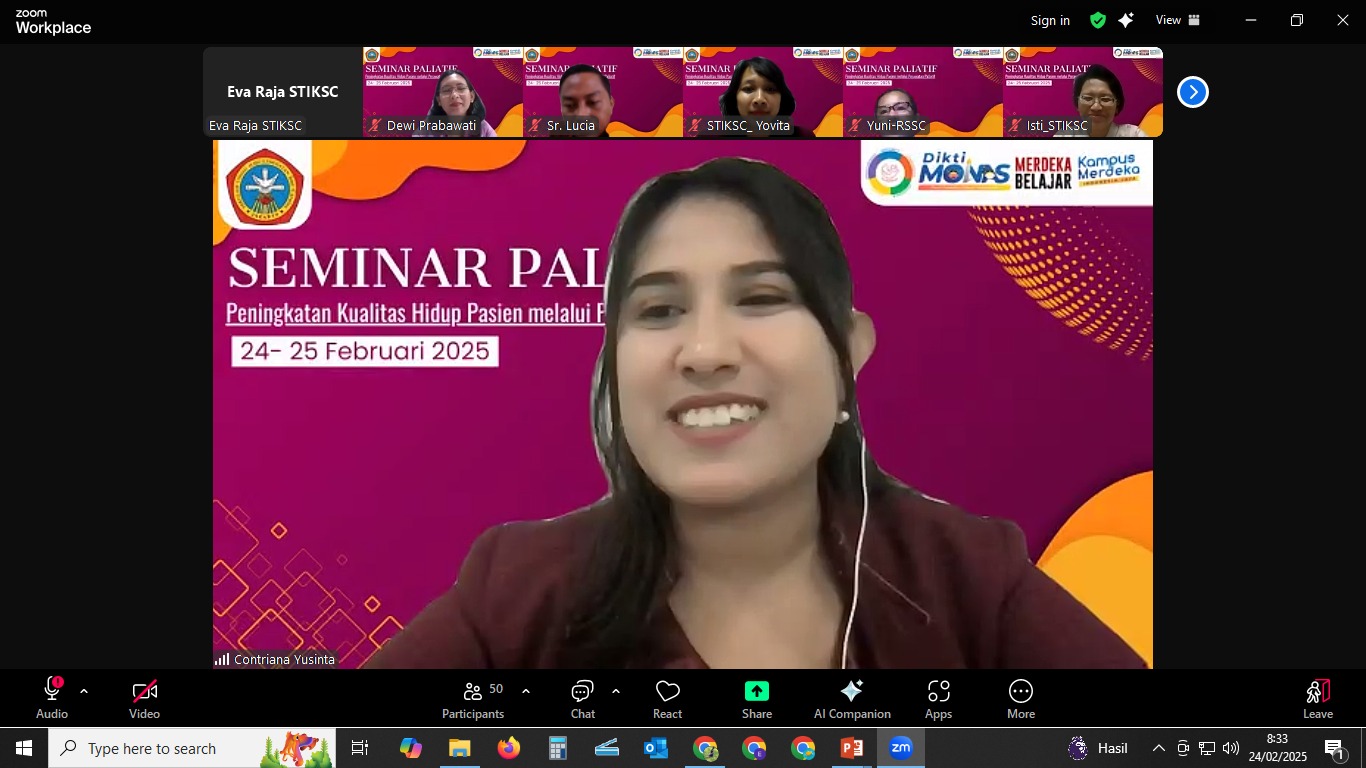This screenshot has height=768, width=1366.
Task: Leave the meeting
Action: click(1317, 699)
